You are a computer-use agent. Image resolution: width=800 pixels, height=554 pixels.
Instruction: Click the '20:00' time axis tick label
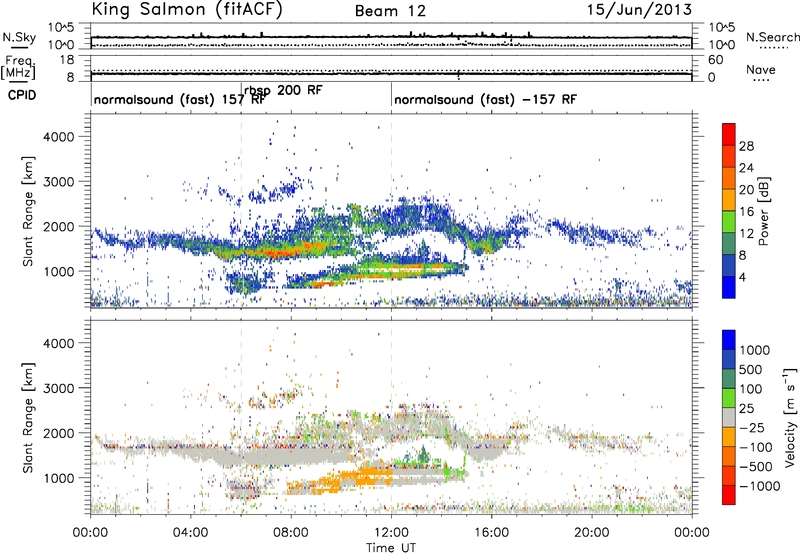(591, 533)
